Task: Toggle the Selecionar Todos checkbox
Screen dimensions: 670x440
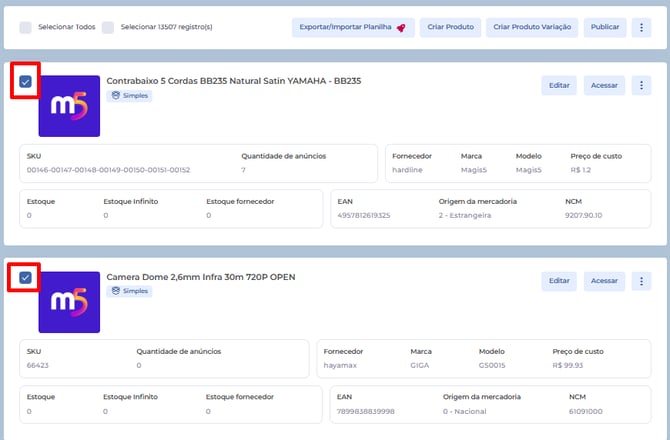Action: click(26, 28)
